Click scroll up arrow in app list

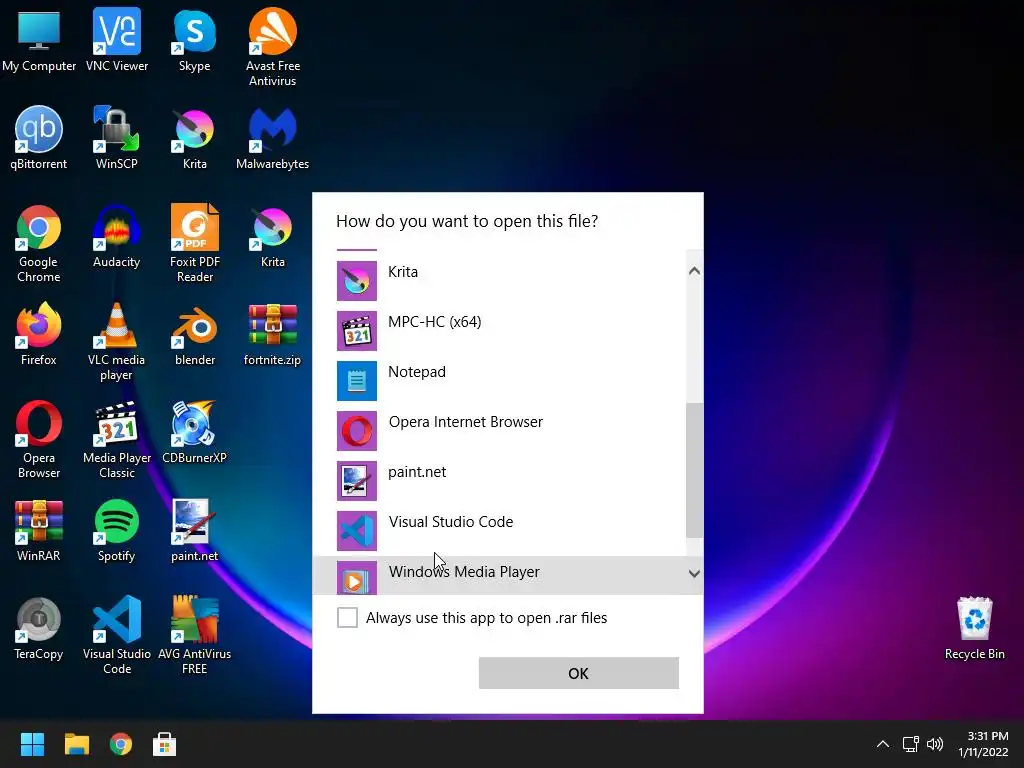point(694,271)
